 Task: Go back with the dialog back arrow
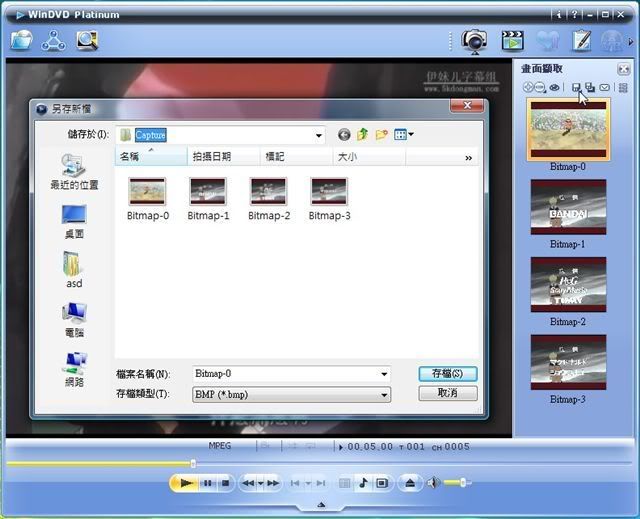[x=344, y=135]
